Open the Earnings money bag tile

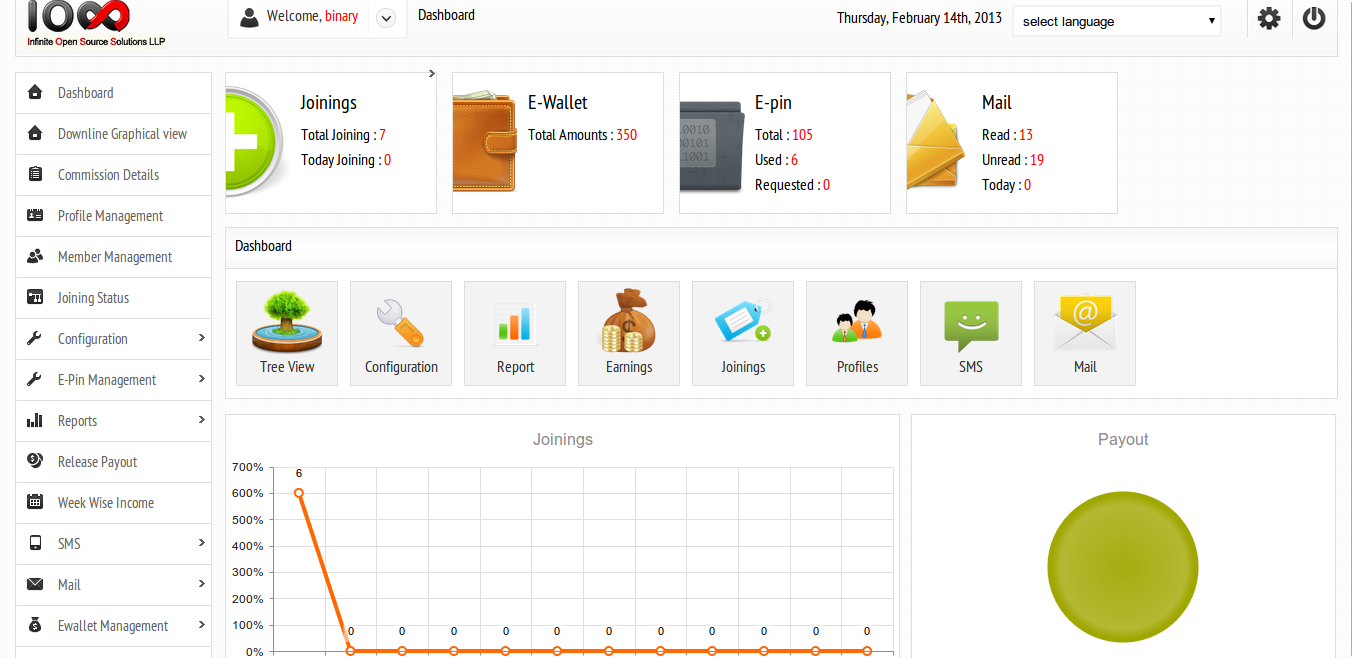(x=629, y=333)
